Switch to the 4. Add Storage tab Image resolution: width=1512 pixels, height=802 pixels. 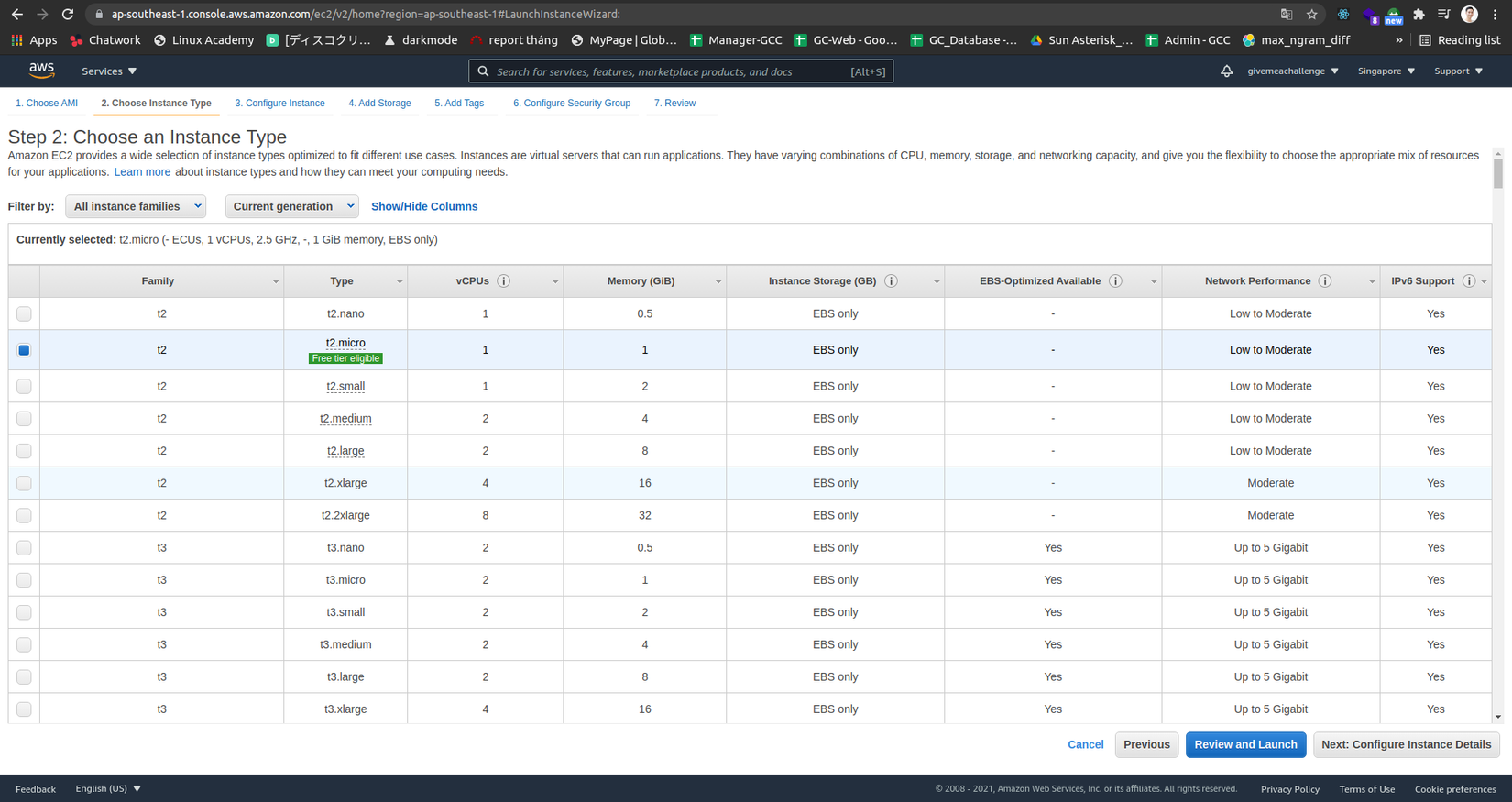coord(379,104)
